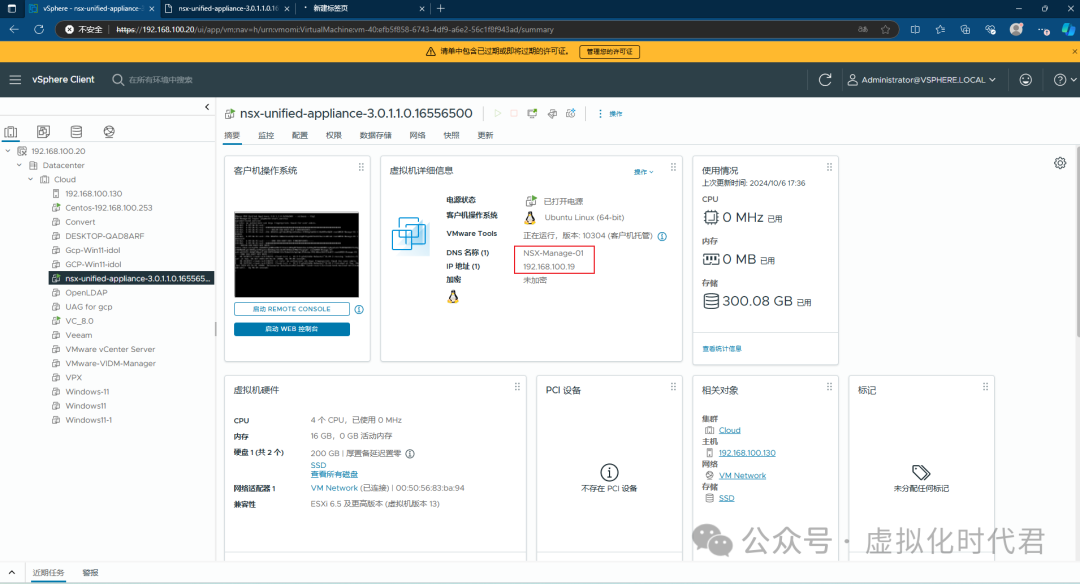Click the 查看所有磁盘 link
The image size is (1080, 584).
[x=334, y=474]
